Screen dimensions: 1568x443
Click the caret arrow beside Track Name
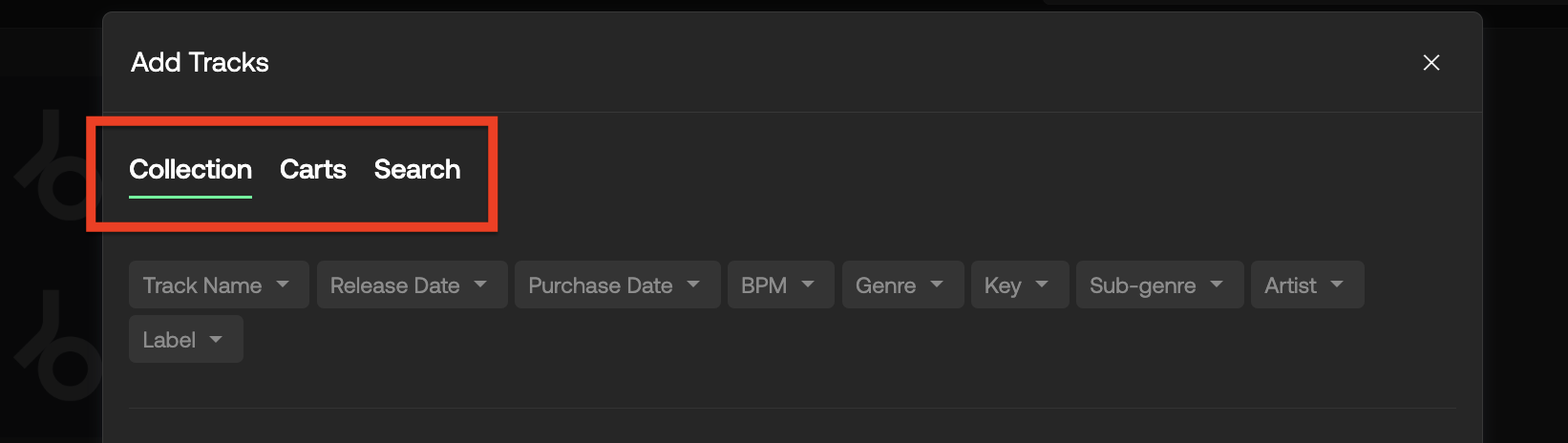pos(283,285)
